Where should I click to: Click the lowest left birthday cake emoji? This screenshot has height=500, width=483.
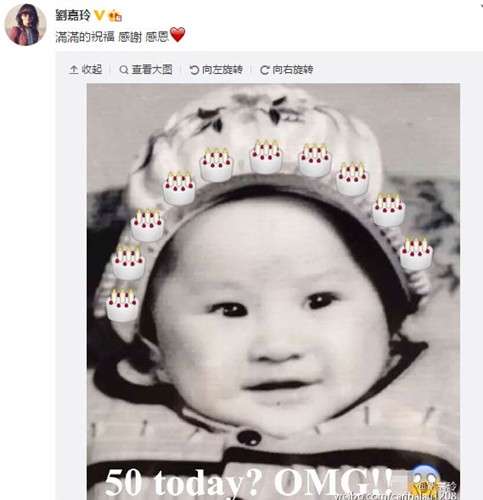(122, 305)
